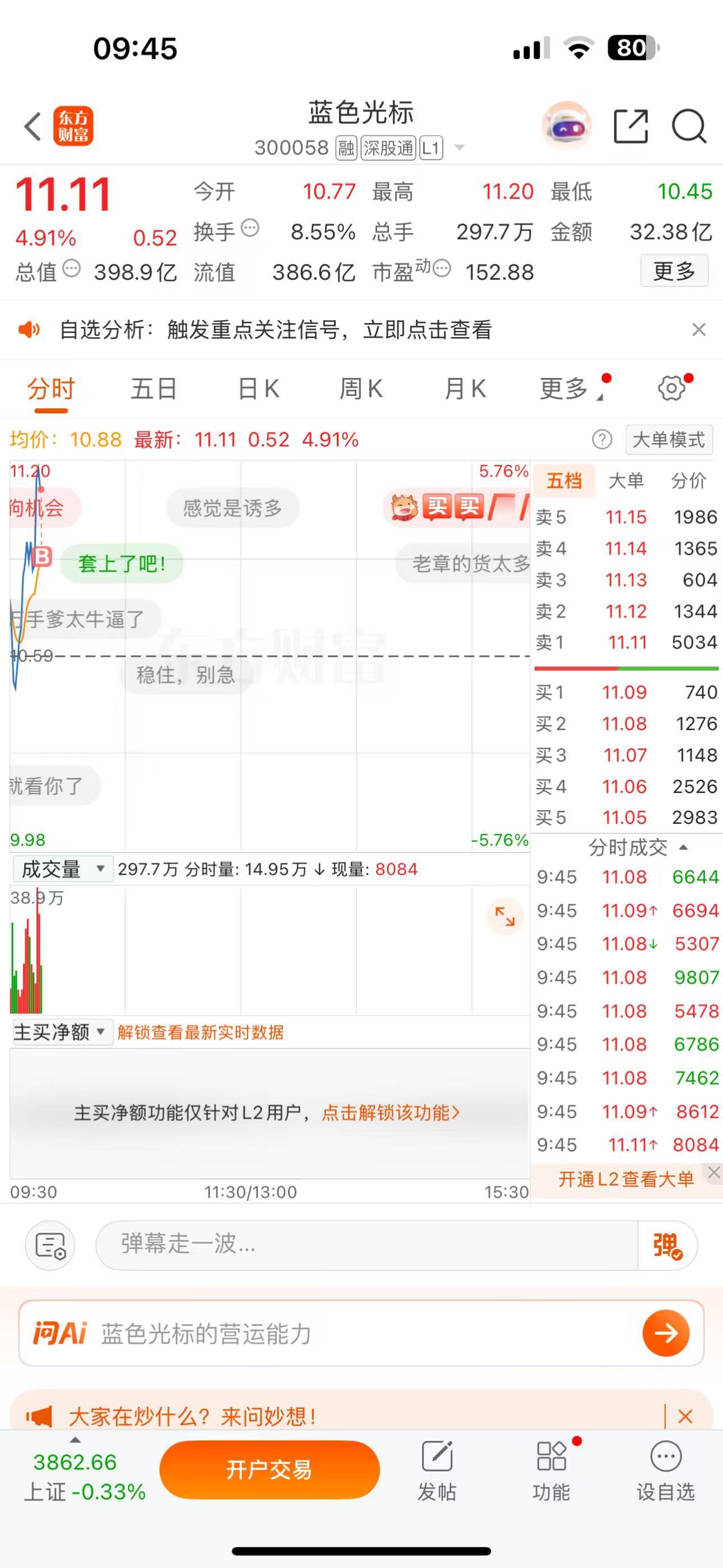Viewport: 723px width, 1568px height.
Task: Tap 开通L2查看大单 banner
Action: 626,1180
